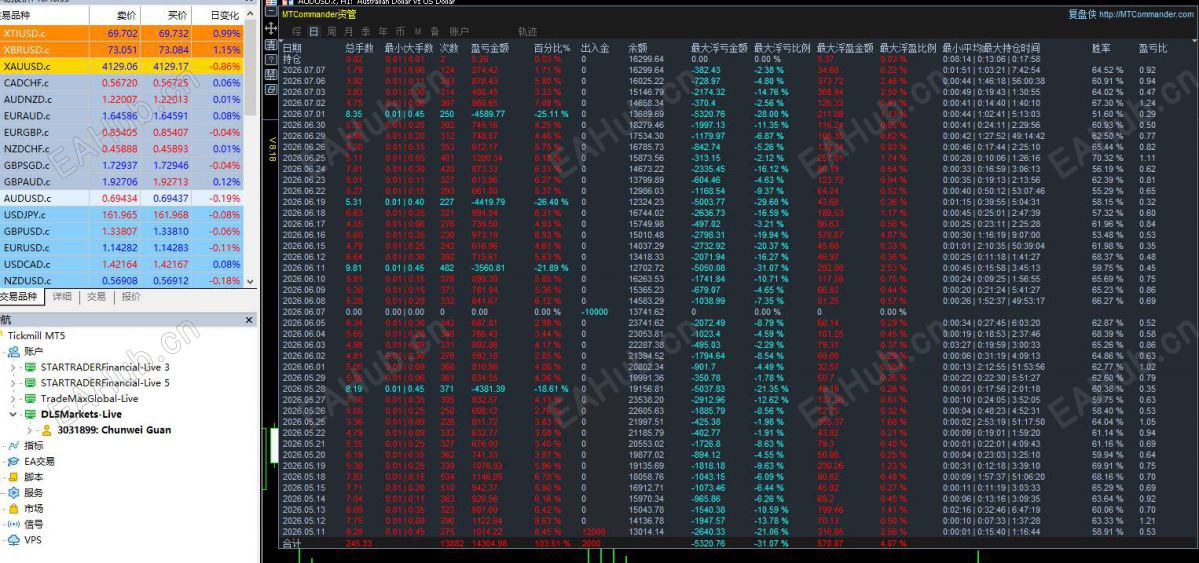Collapse DLSMarkets-Live account node
This screenshot has width=1199, height=563.
click(13, 415)
